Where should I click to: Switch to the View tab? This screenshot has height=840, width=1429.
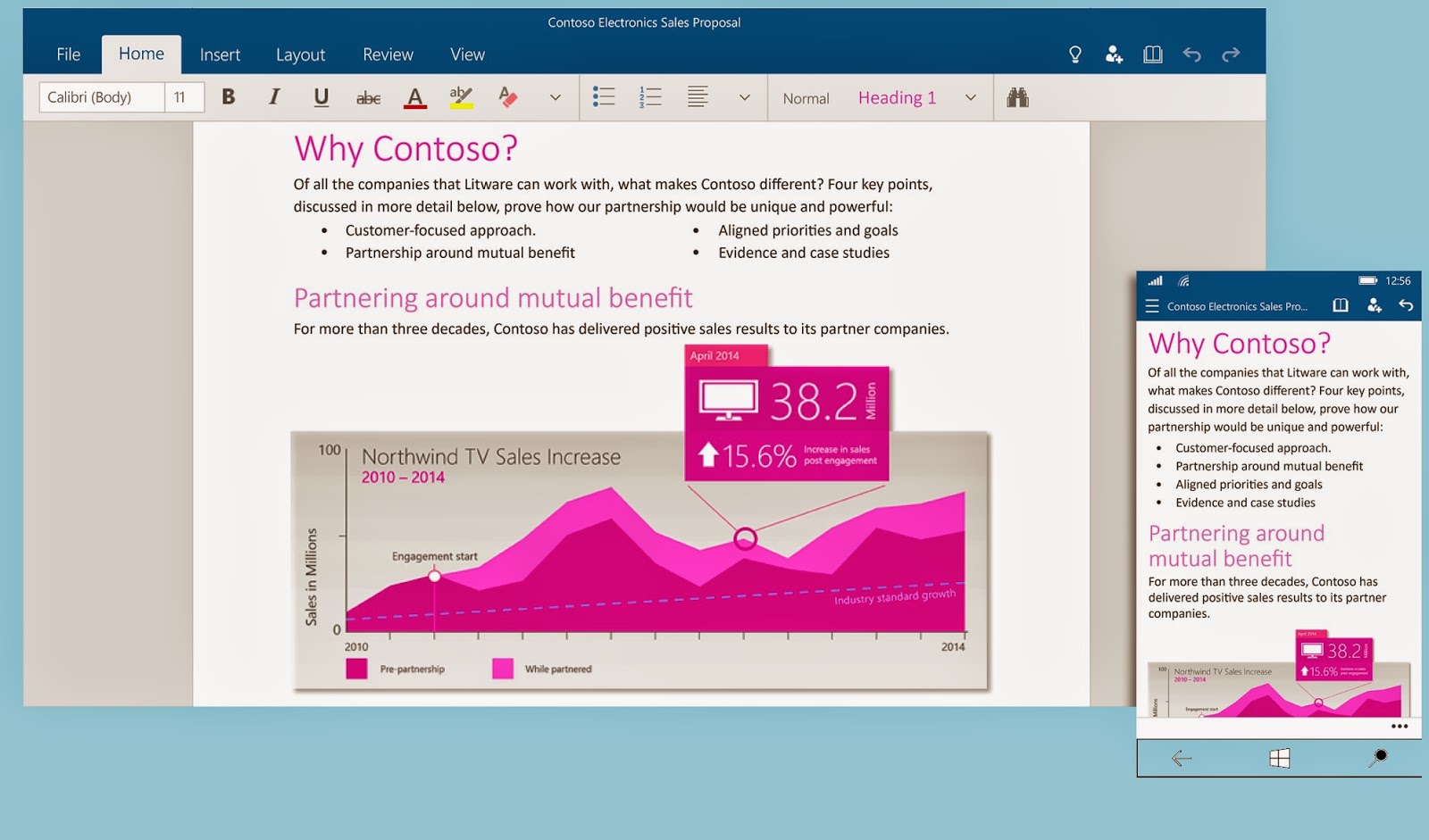click(467, 54)
